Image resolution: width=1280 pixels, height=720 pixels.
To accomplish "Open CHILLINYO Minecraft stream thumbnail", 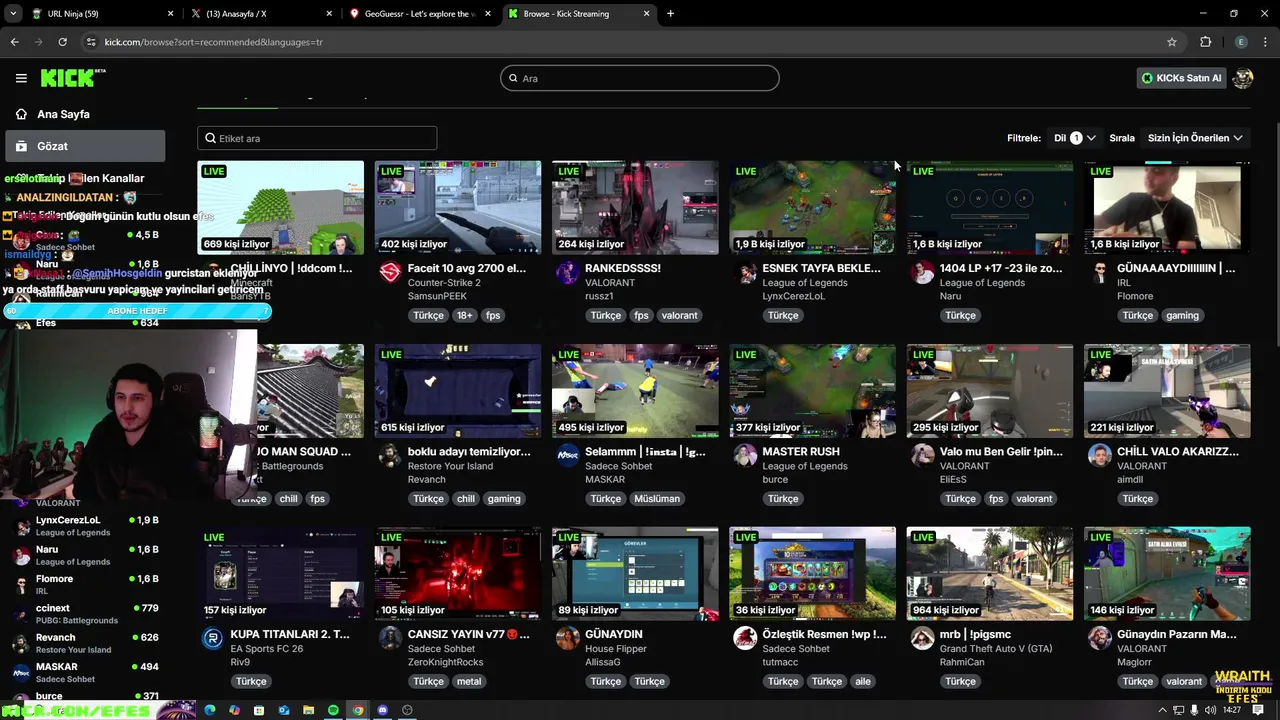I will tap(281, 207).
